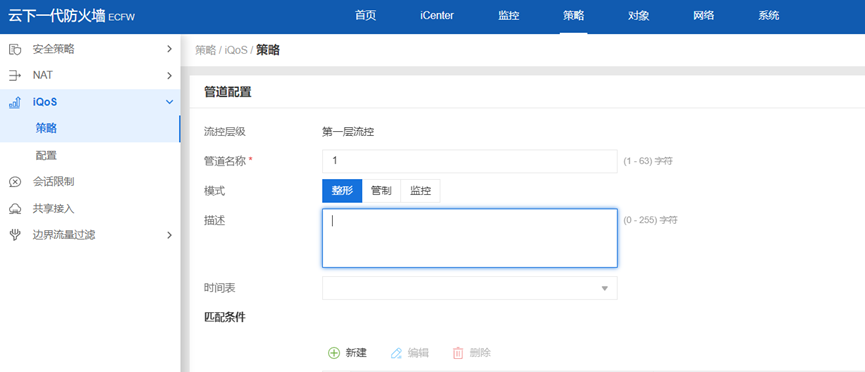865x372 pixels.
Task: Click the 会话限制 circle-x icon
Action: (x=15, y=182)
